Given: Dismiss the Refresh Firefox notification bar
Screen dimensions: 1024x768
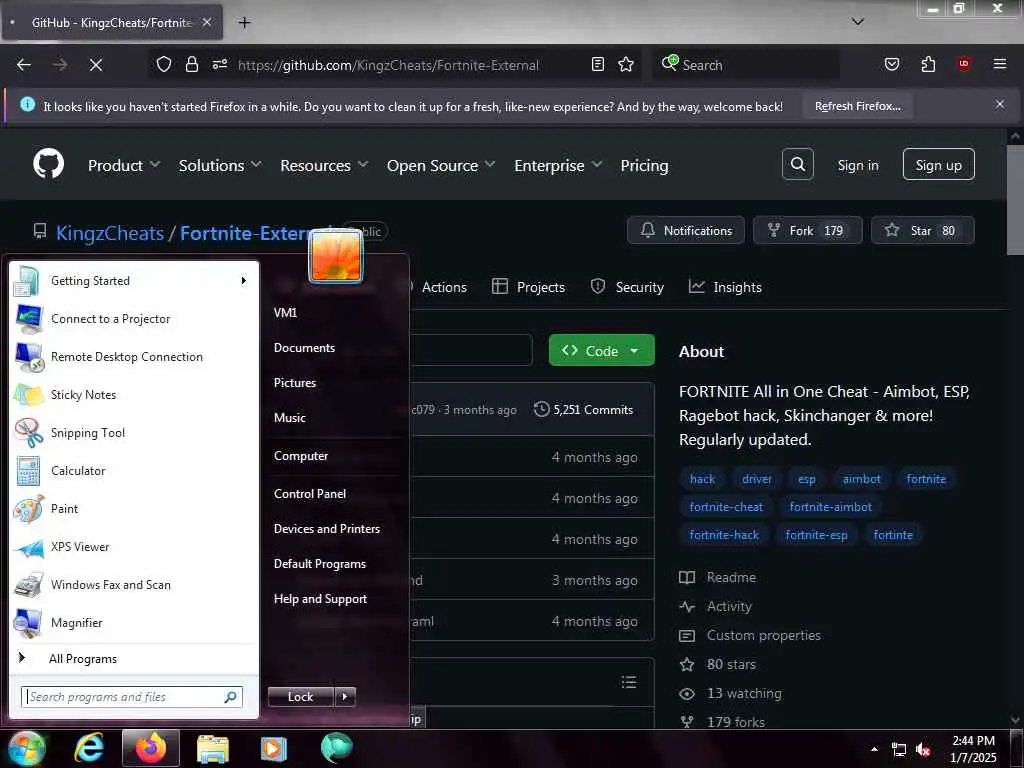Looking at the screenshot, I should (1000, 104).
